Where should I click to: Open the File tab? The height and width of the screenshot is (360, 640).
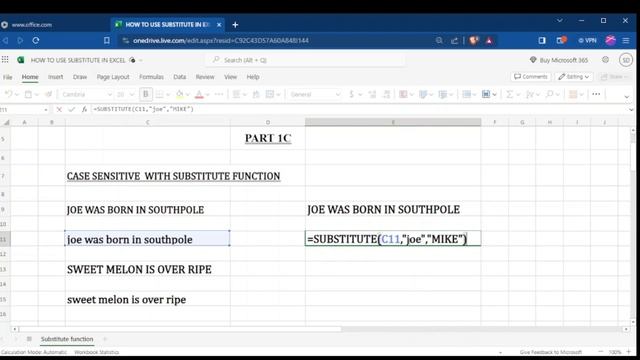tap(7, 77)
